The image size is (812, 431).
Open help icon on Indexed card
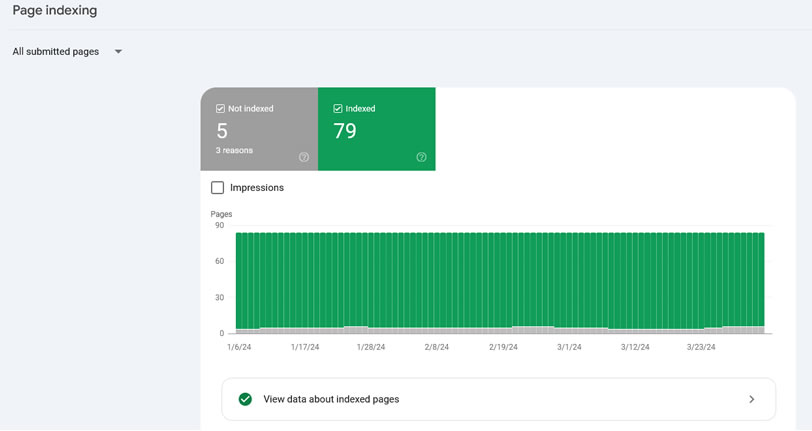[422, 157]
